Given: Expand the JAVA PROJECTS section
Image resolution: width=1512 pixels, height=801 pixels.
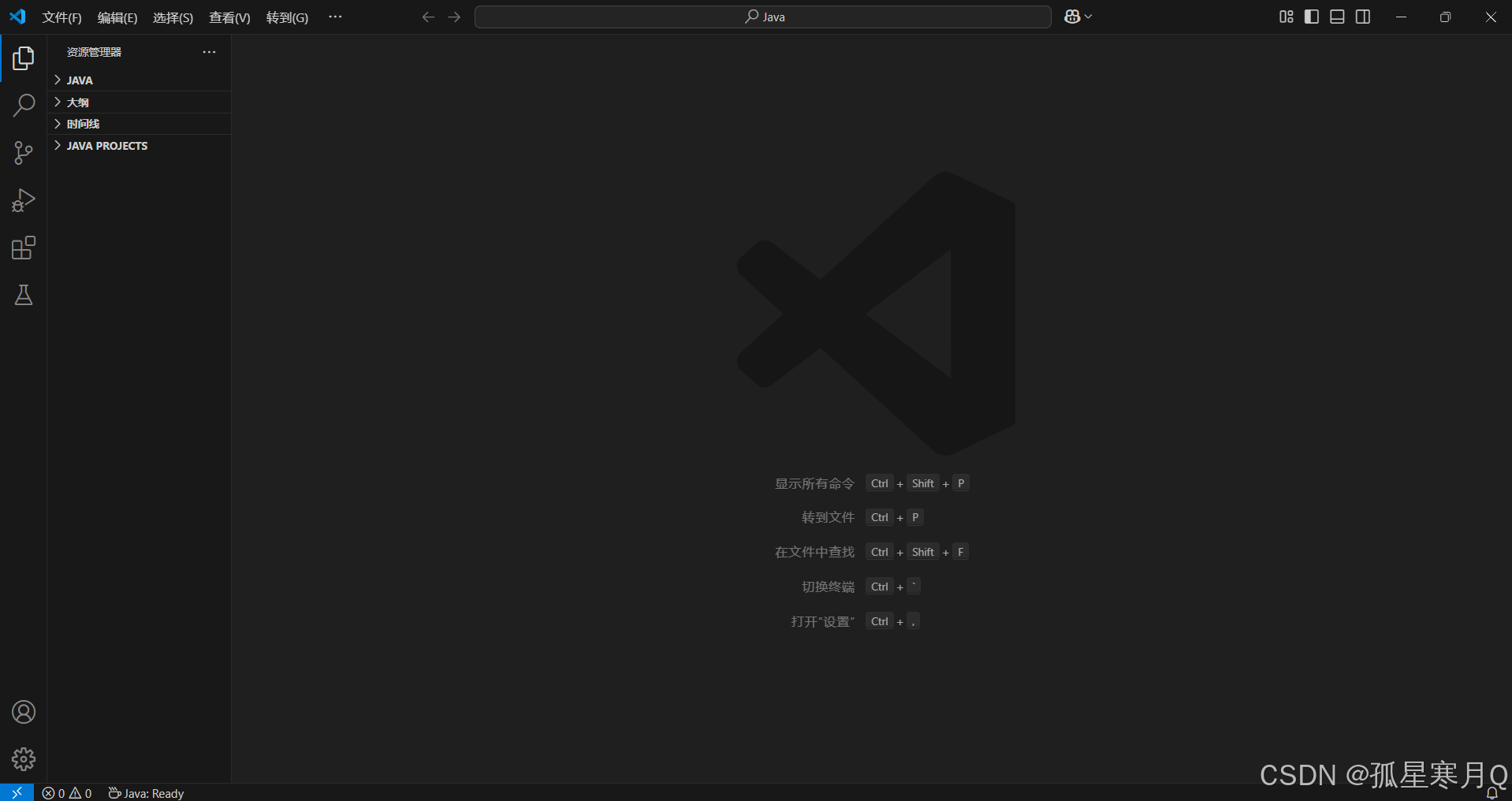Looking at the screenshot, I should click(139, 146).
